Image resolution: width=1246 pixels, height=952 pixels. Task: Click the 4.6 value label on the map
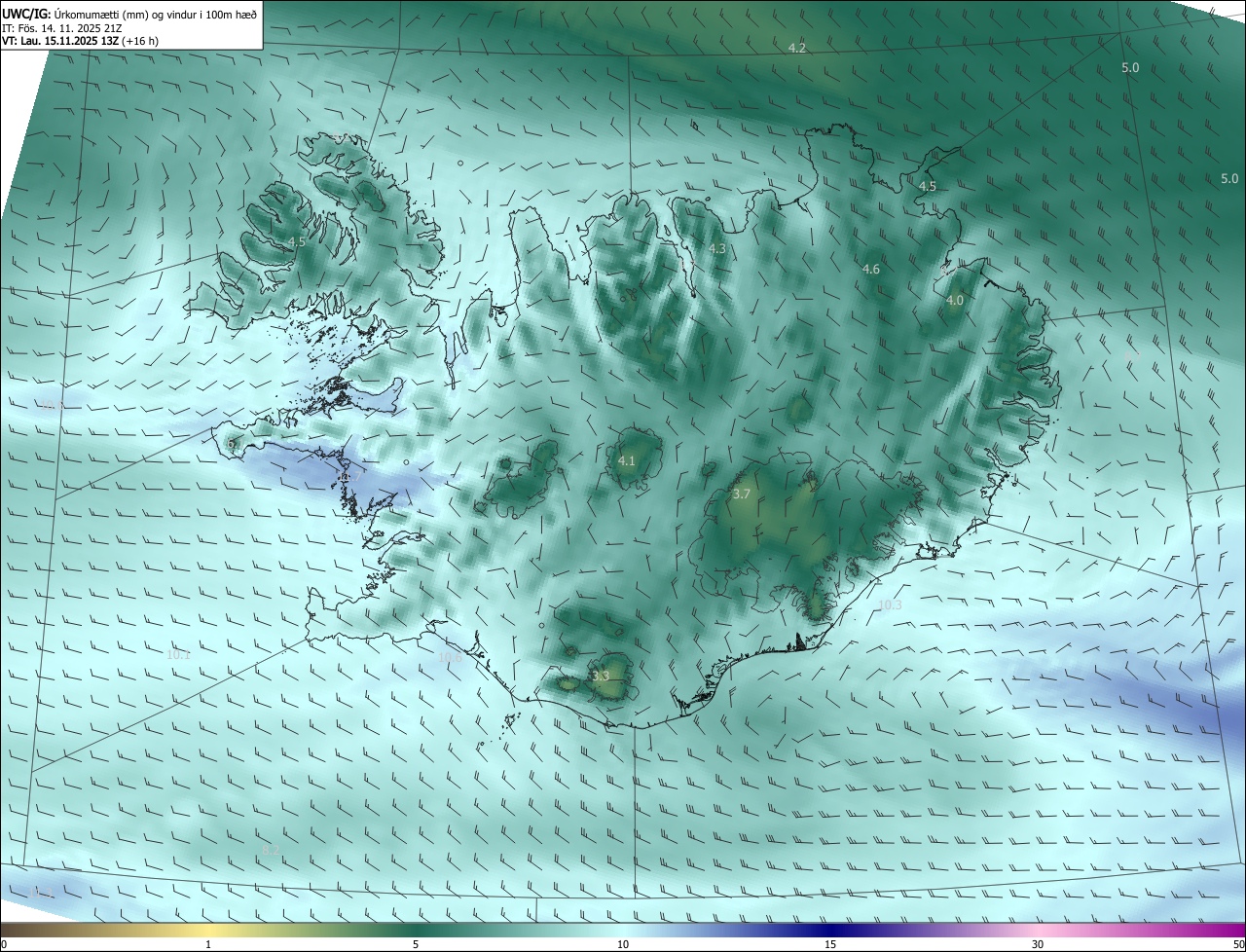871,270
